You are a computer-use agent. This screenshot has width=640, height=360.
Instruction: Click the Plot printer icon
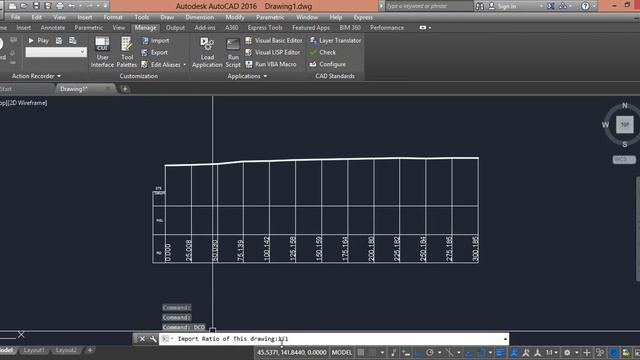point(60,6)
